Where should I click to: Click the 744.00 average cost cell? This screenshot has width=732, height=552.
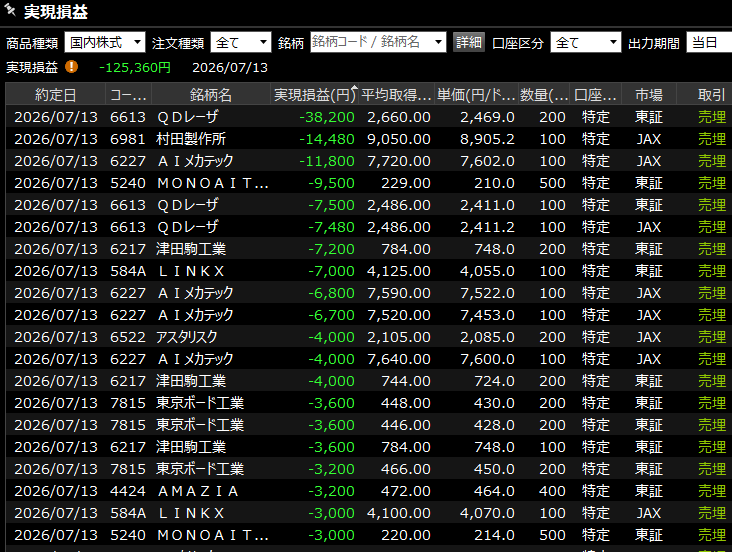click(406, 381)
